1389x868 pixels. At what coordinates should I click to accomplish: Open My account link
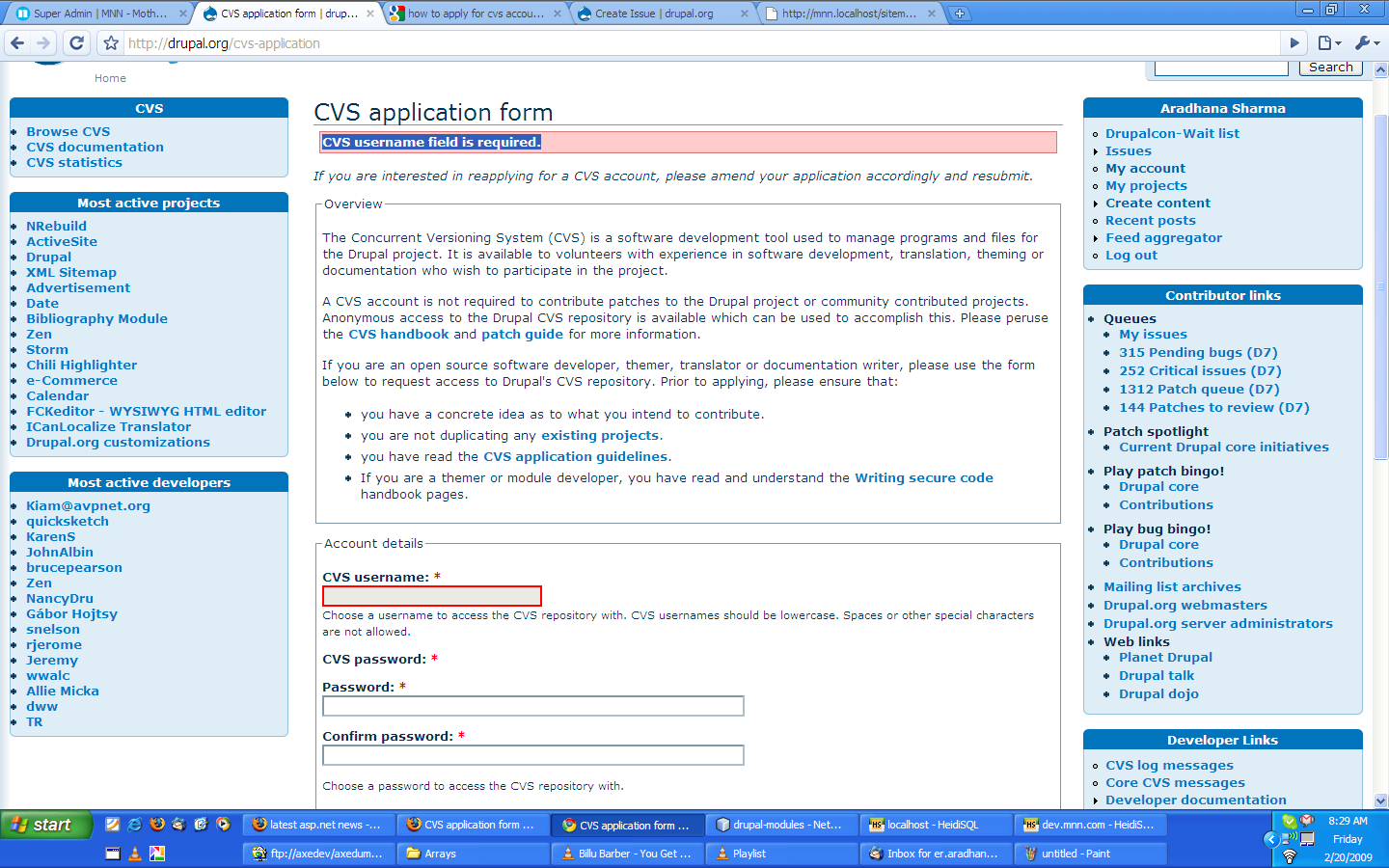1146,169
